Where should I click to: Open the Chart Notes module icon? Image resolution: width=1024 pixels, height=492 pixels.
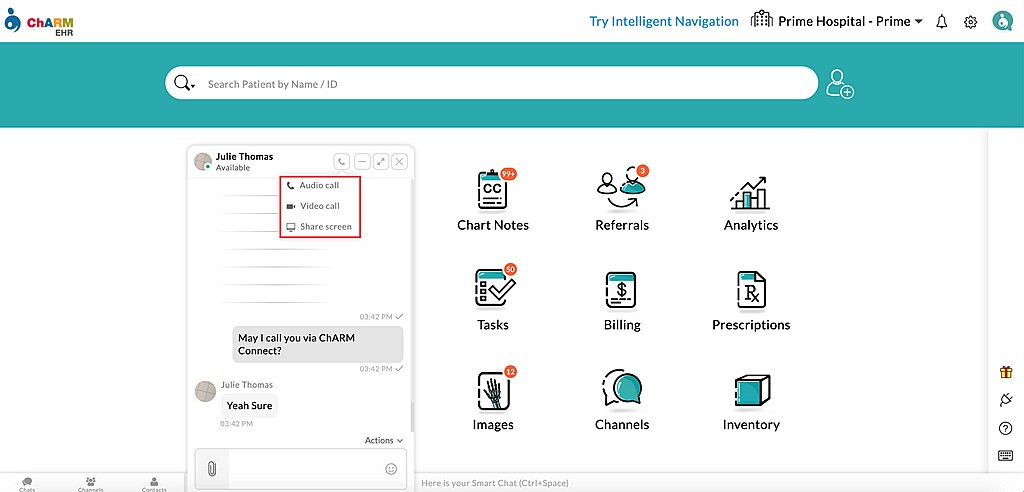[x=492, y=190]
